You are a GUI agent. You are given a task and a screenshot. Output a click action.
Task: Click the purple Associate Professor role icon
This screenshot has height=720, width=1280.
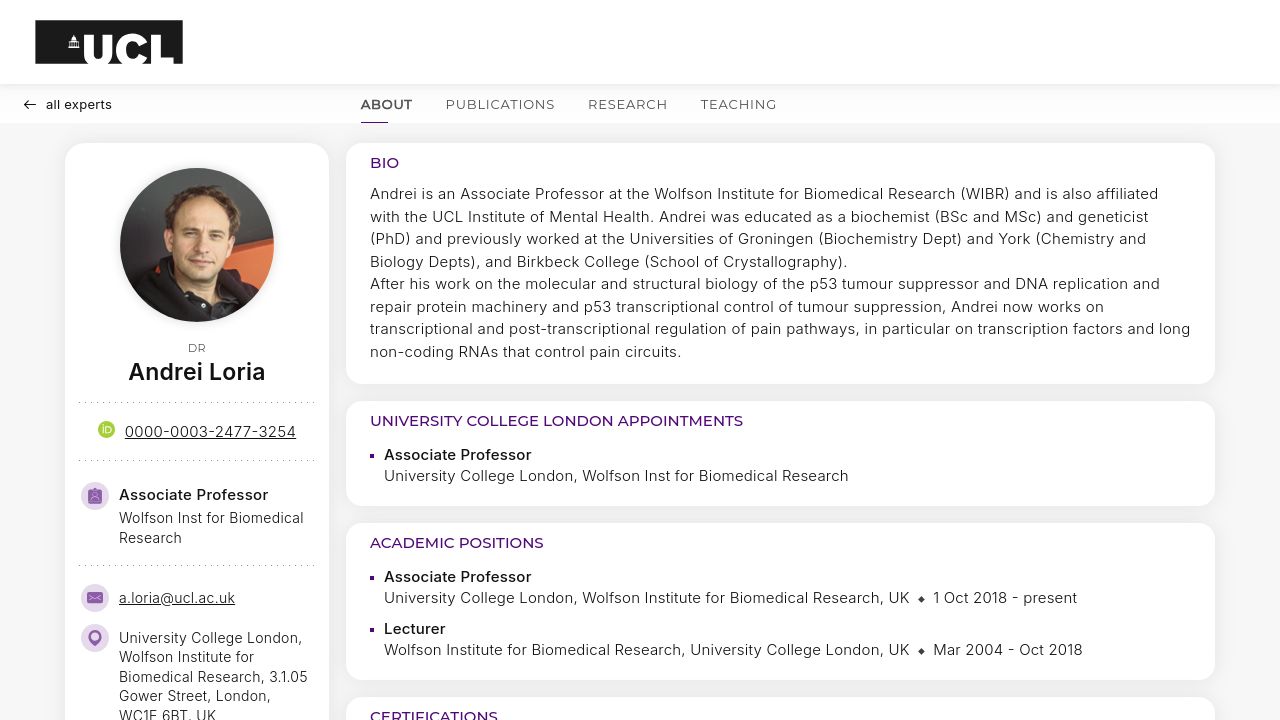[x=95, y=496]
